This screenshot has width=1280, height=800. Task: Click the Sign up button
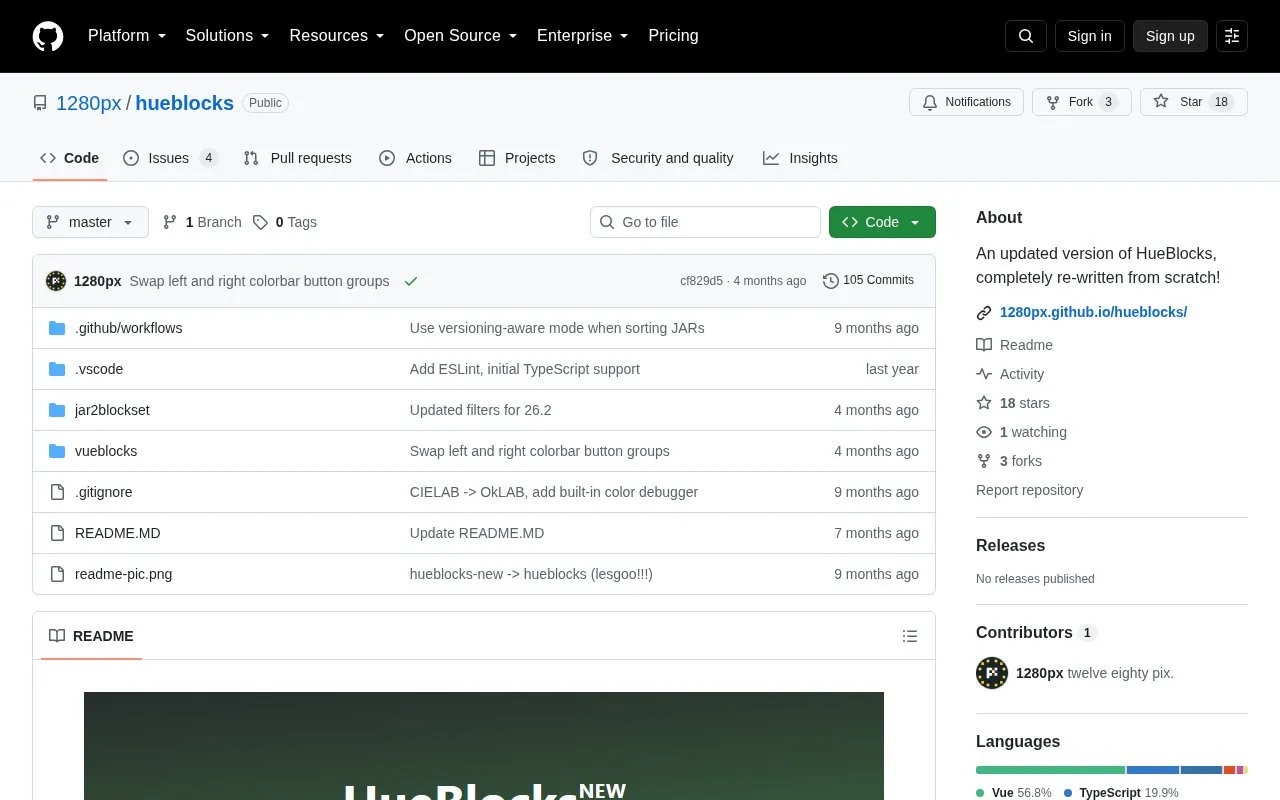tap(1170, 36)
